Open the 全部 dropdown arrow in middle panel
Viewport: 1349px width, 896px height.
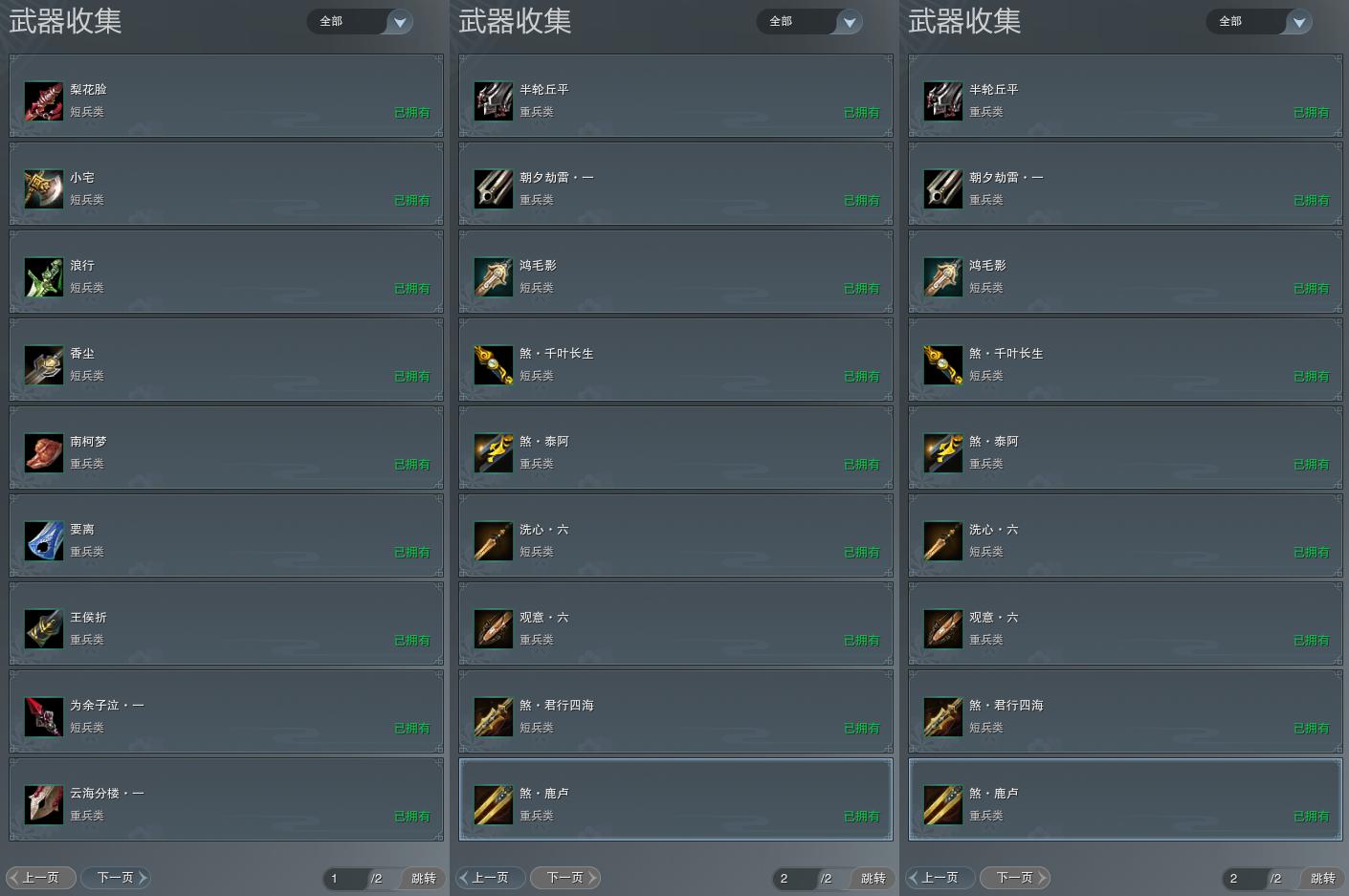click(x=849, y=22)
